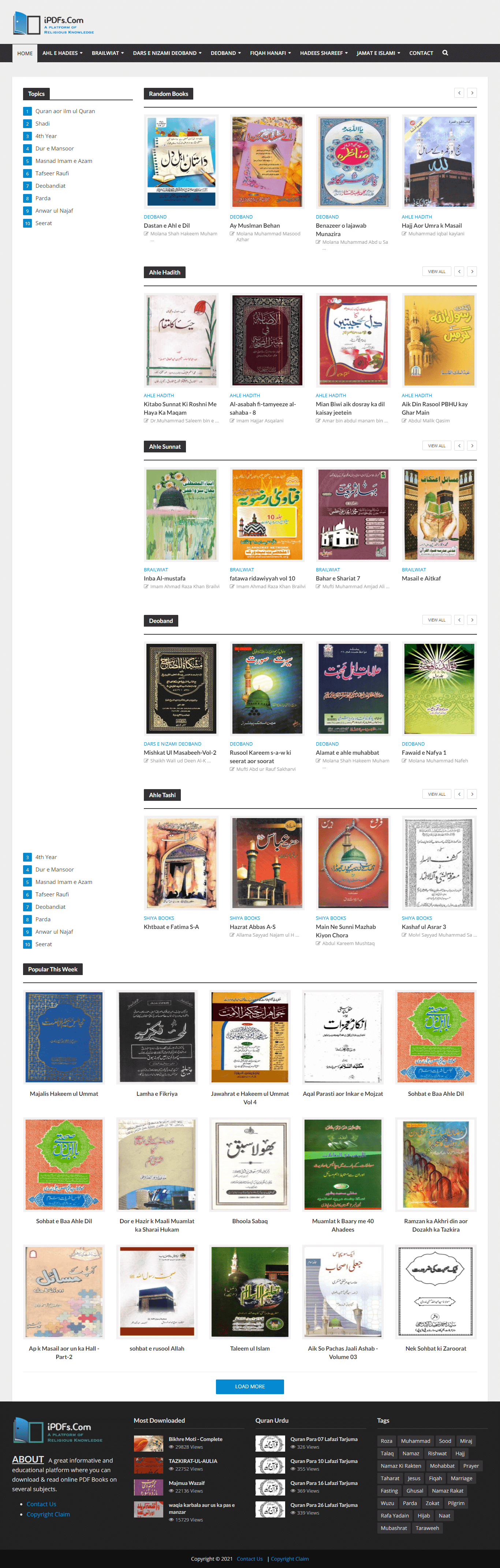Click the search magnifier icon in navbar
Viewport: 500px width, 1568px height.
[x=445, y=53]
